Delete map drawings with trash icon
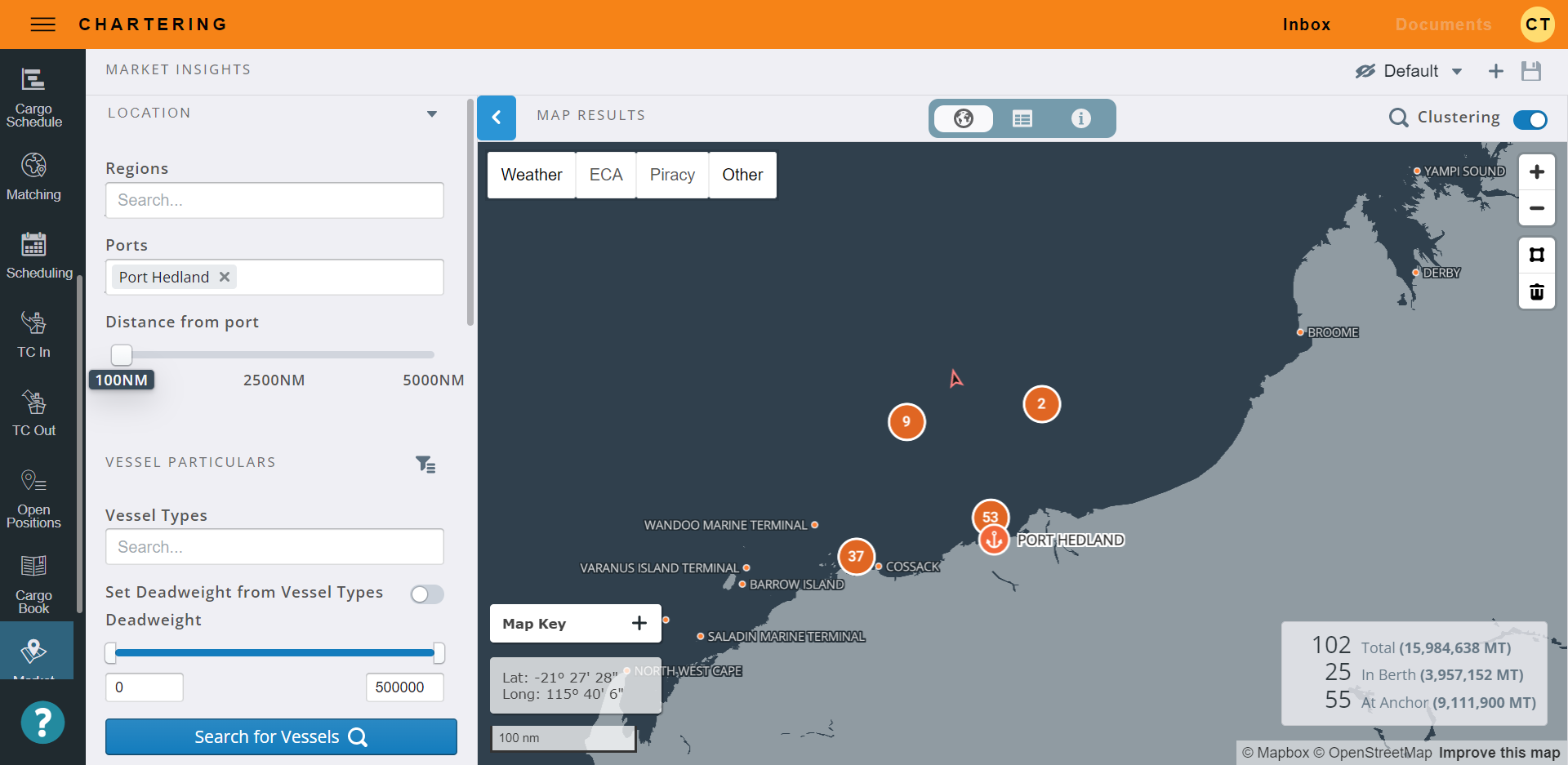 click(1536, 291)
